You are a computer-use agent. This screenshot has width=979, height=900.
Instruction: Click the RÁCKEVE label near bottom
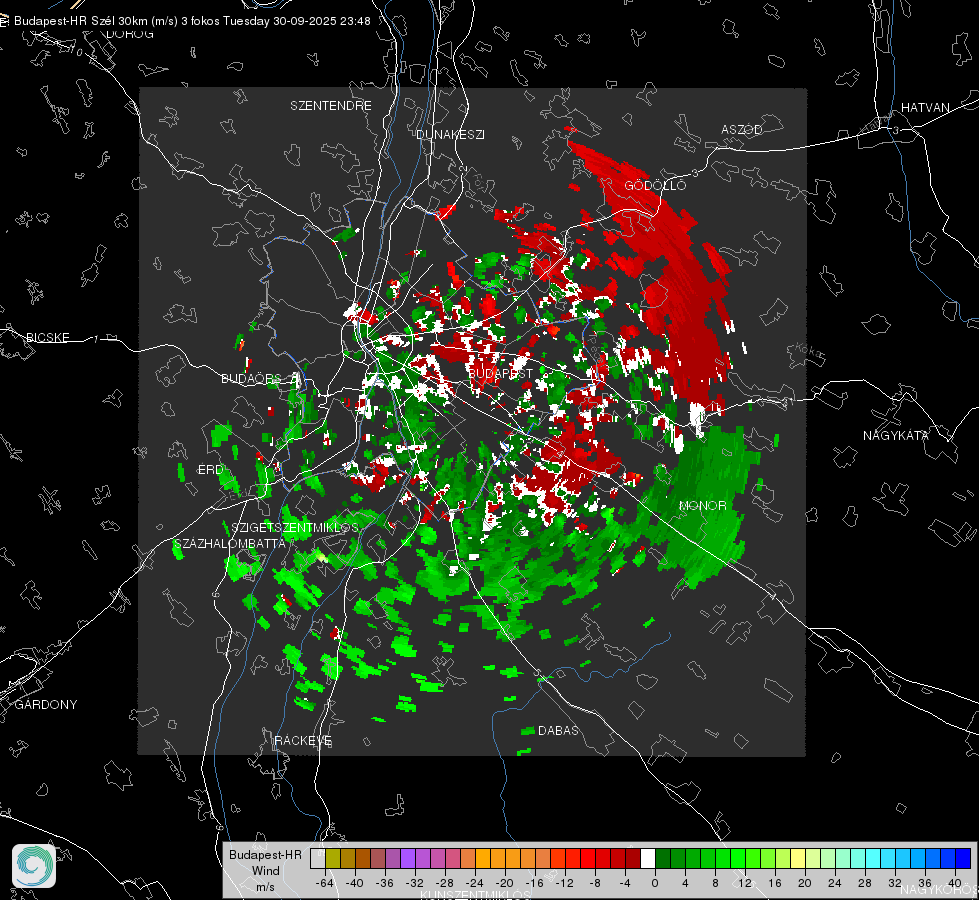[303, 741]
